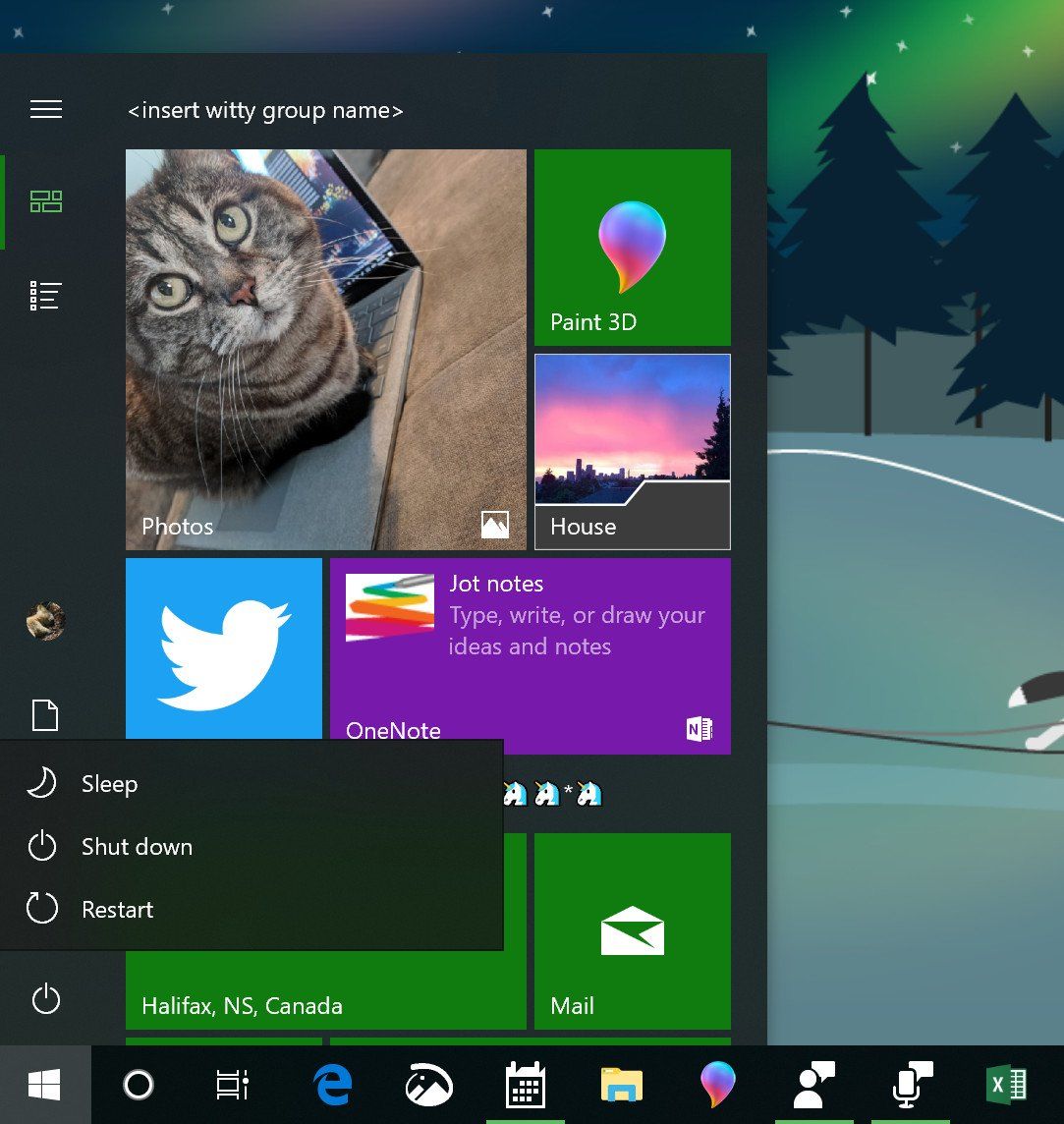Open Documents from the Start sidebar

point(45,715)
